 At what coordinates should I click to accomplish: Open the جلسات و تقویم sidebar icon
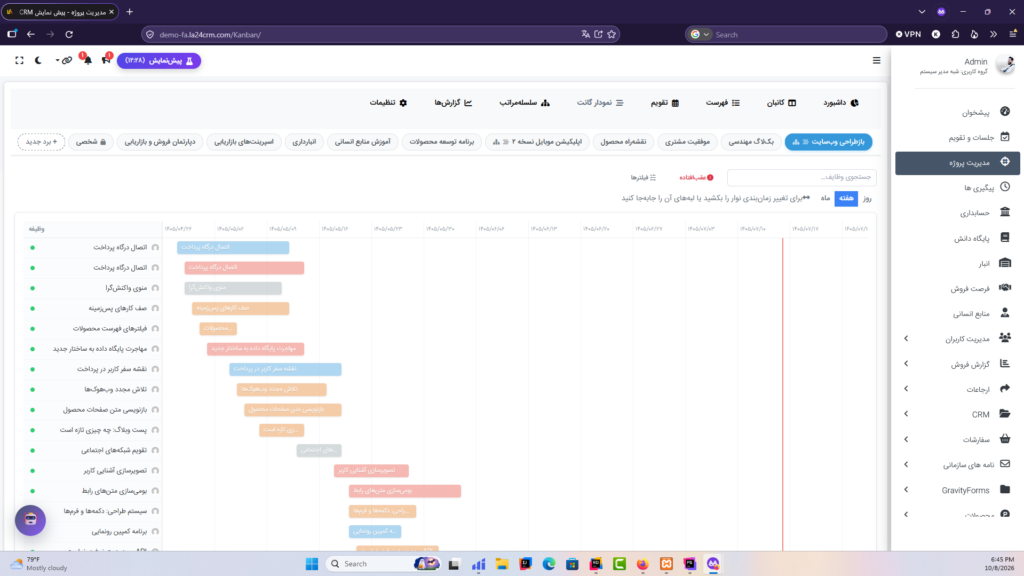click(1005, 137)
